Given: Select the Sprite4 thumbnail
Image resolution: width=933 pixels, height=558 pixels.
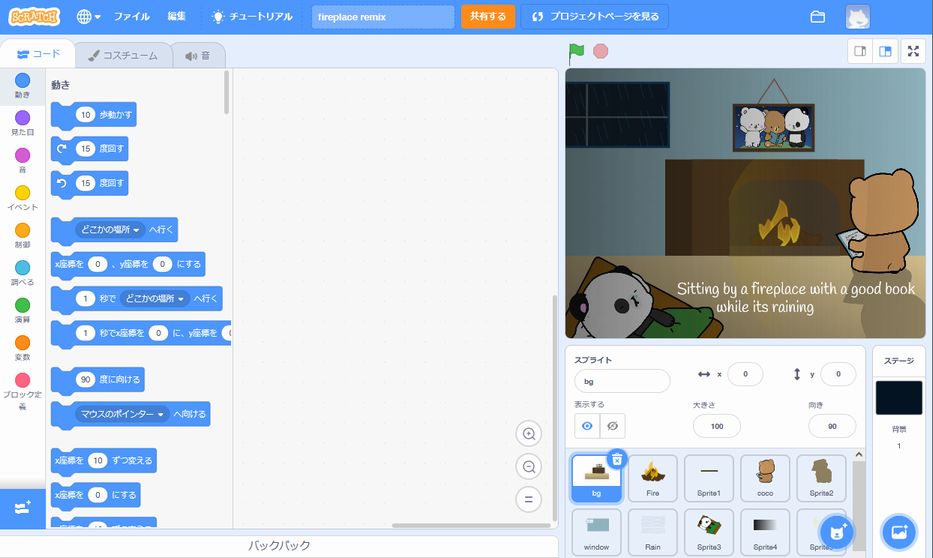Looking at the screenshot, I should pos(765,532).
